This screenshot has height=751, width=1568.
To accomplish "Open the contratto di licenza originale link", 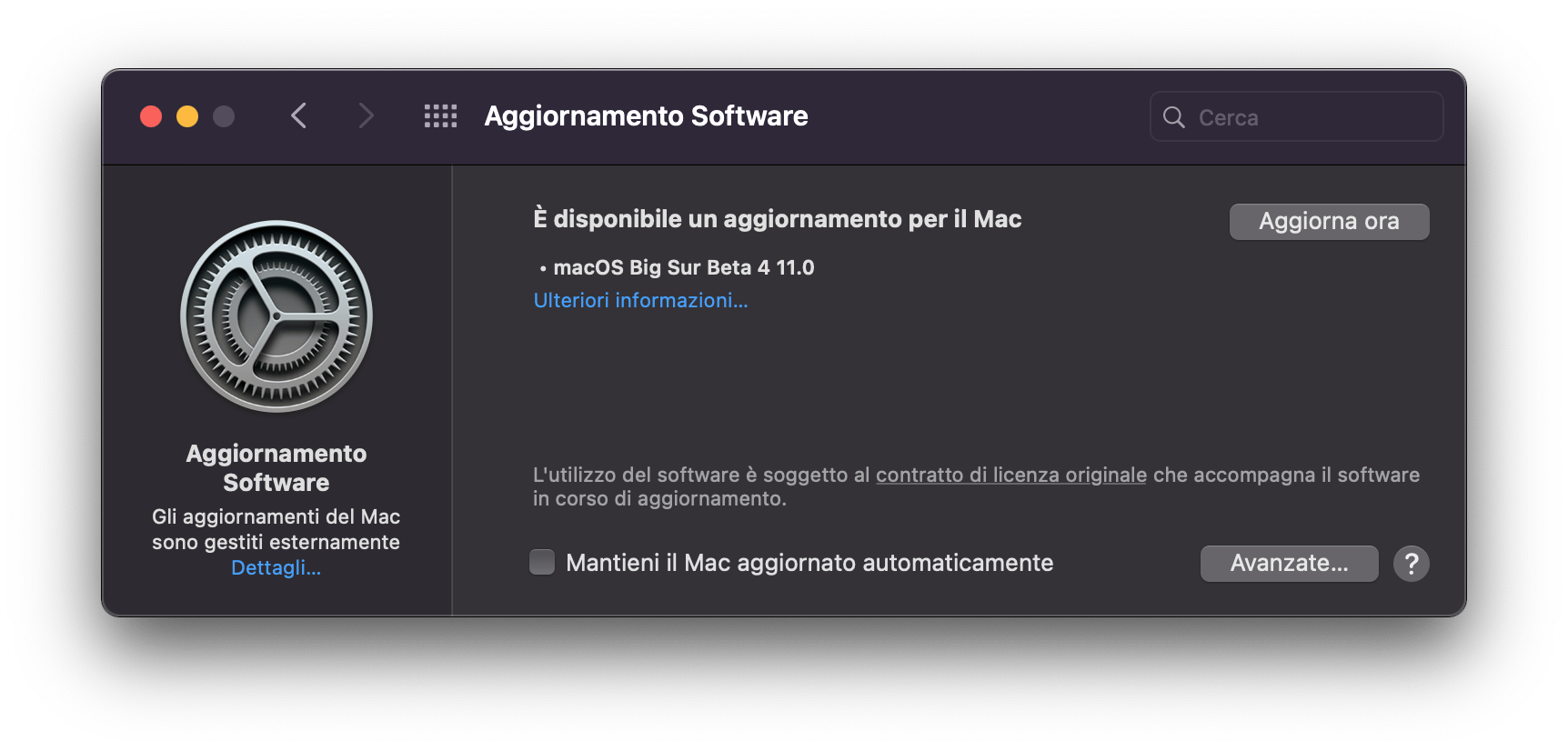I will click(1010, 475).
